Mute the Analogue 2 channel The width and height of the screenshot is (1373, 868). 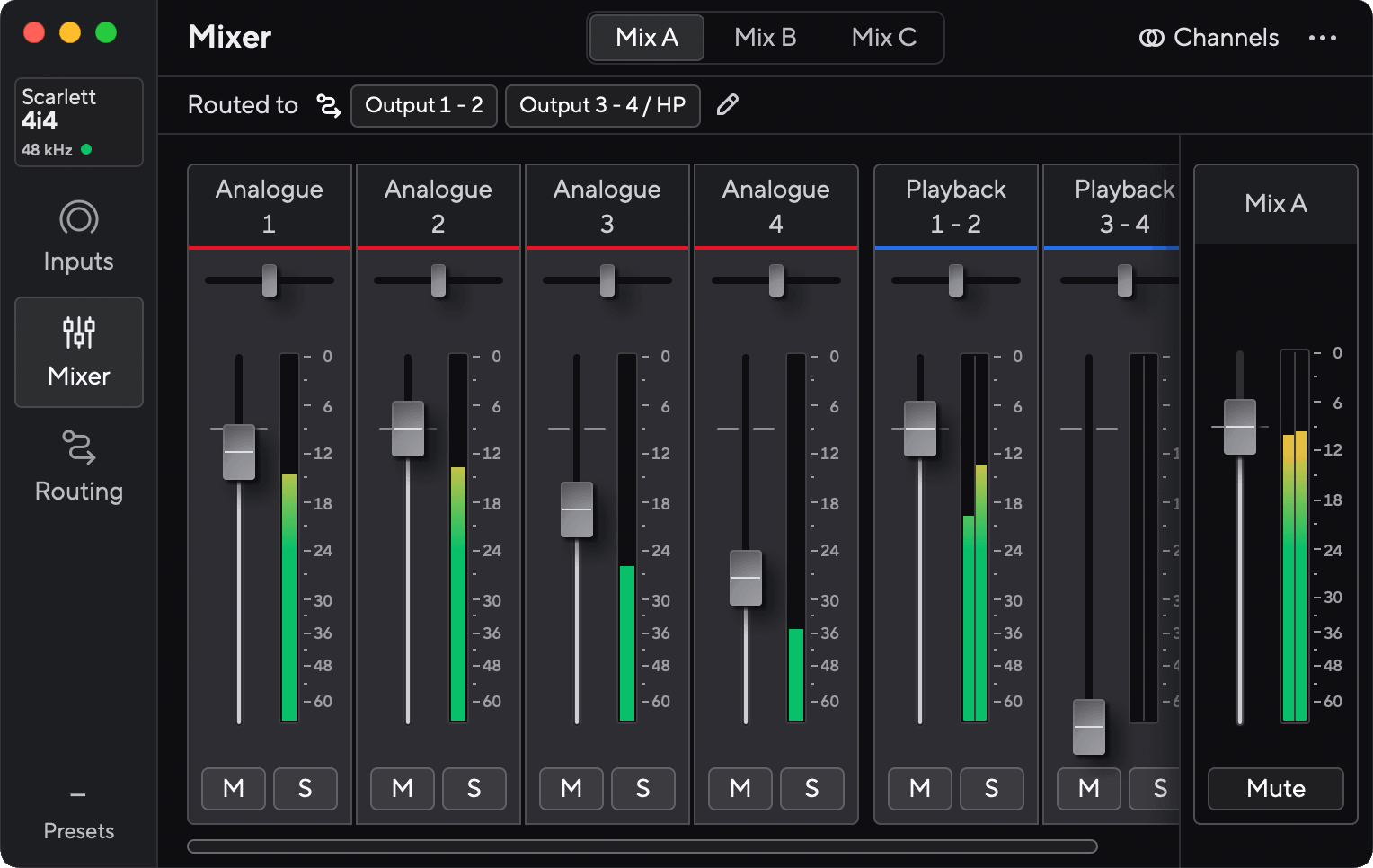click(x=403, y=789)
